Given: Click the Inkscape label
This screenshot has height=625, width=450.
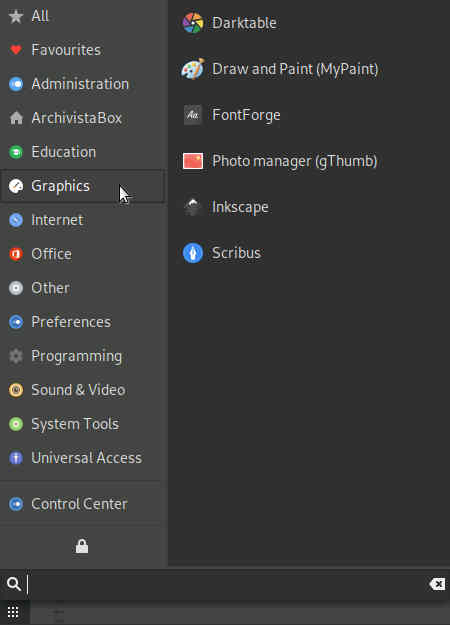Looking at the screenshot, I should click(240, 207).
